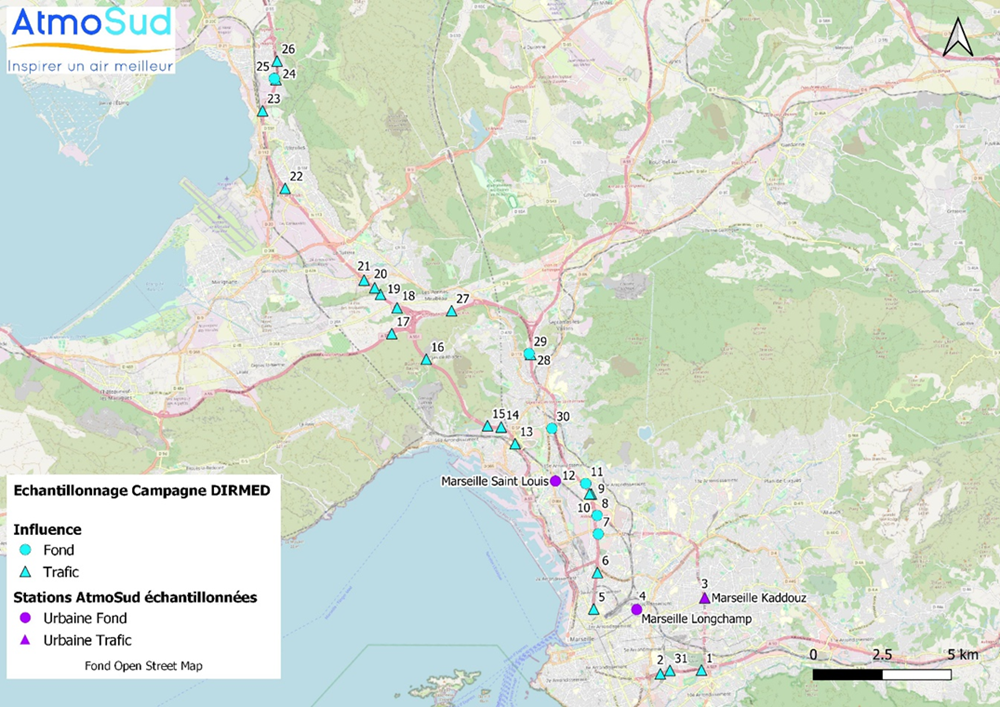The width and height of the screenshot is (1000, 707).
Task: Click the 'Inspirer un air meilleur' tagline
Action: (91, 66)
